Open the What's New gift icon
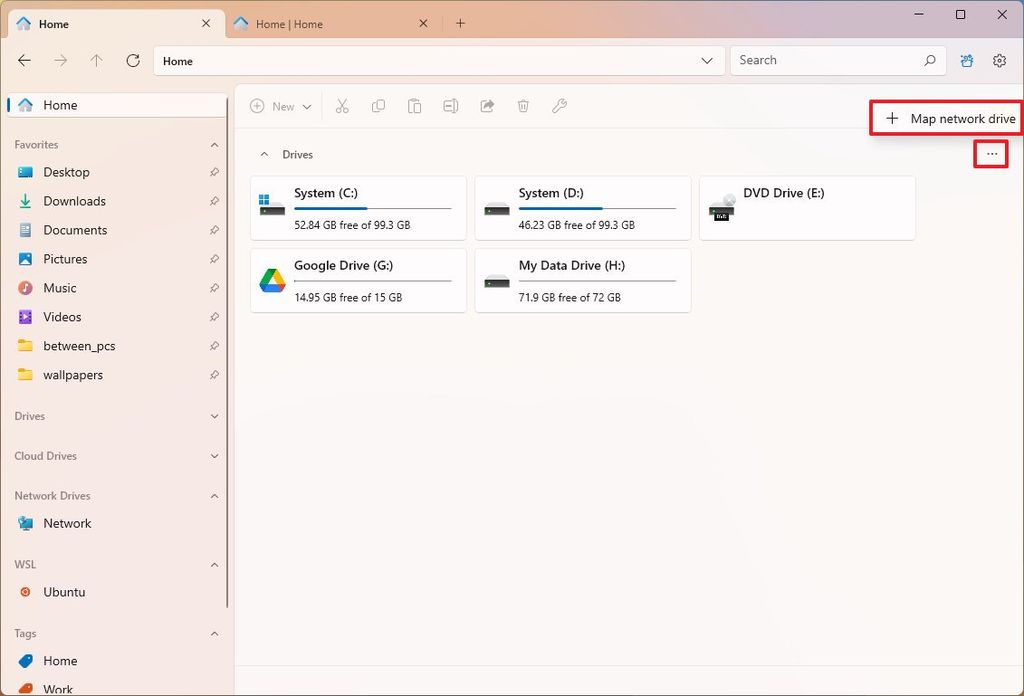The image size is (1024, 696). coord(966,60)
